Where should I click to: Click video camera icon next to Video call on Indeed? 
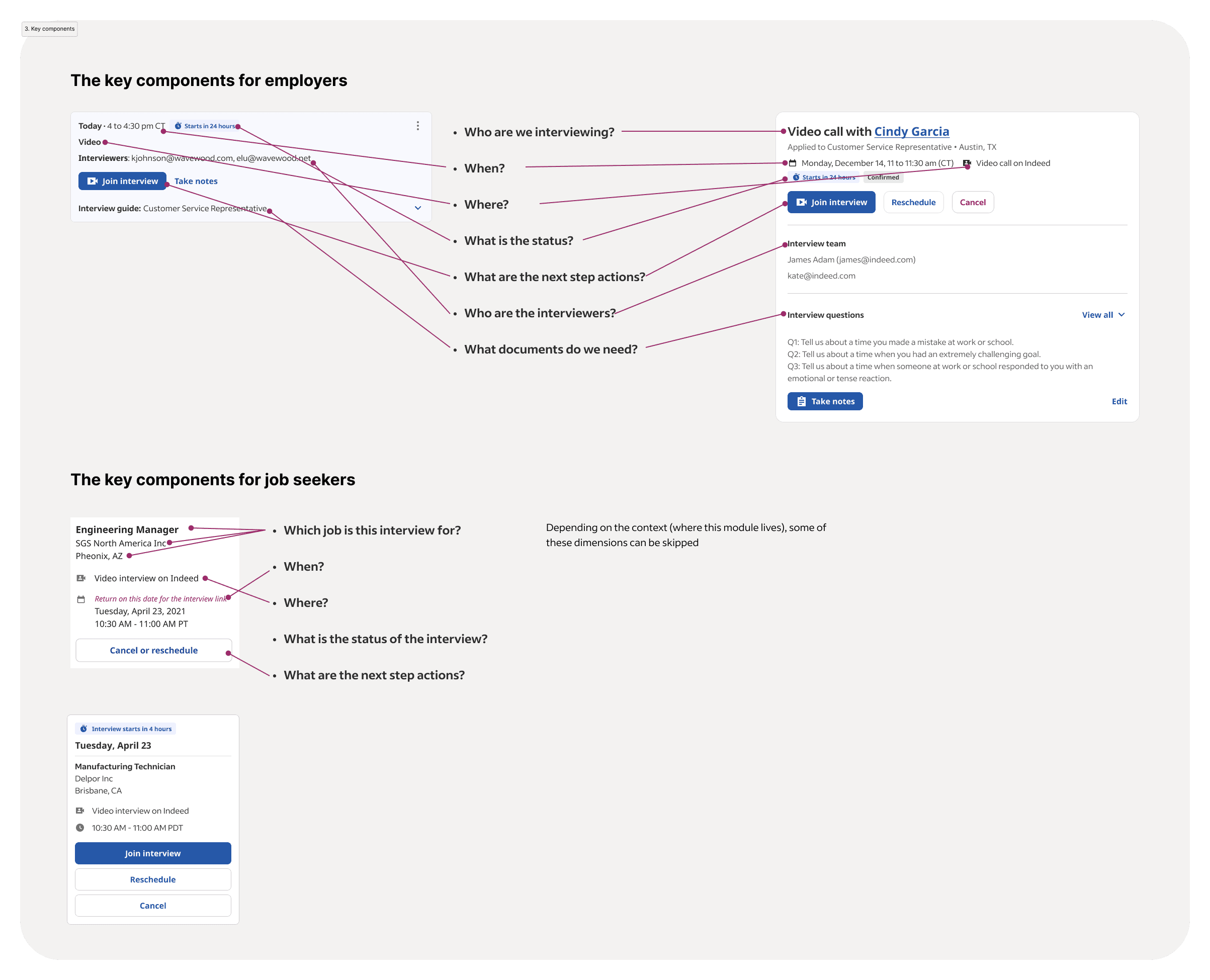point(967,163)
